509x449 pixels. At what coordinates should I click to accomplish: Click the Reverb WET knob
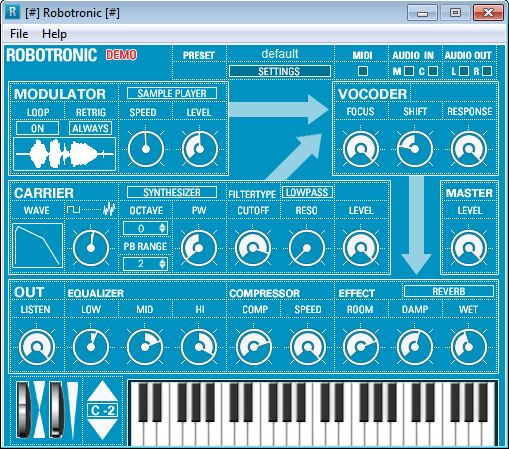[469, 347]
